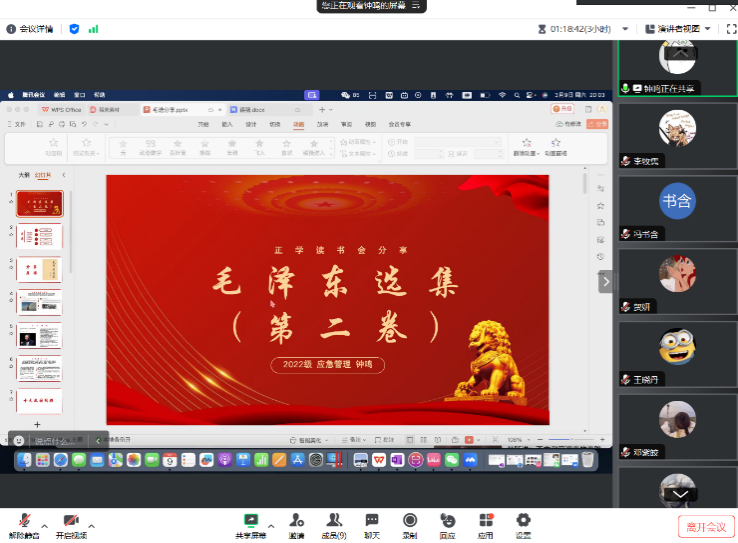
Task: Click the blue security shield icon
Action: click(74, 29)
